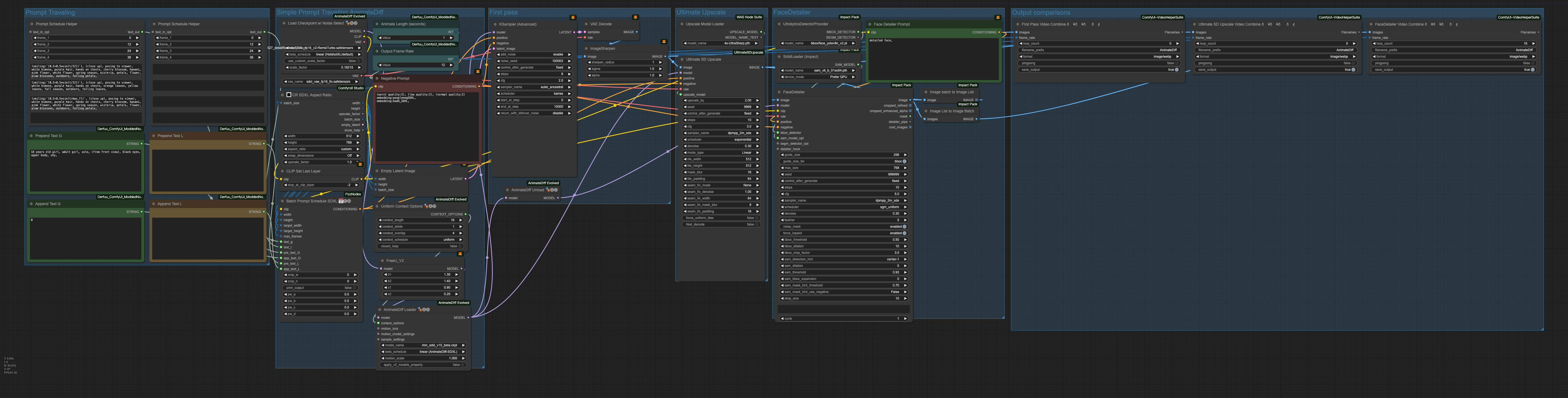This screenshot has width=1568, height=398.
Task: Toggle pingpong in First Pass Video Combine
Action: click(x=1099, y=63)
